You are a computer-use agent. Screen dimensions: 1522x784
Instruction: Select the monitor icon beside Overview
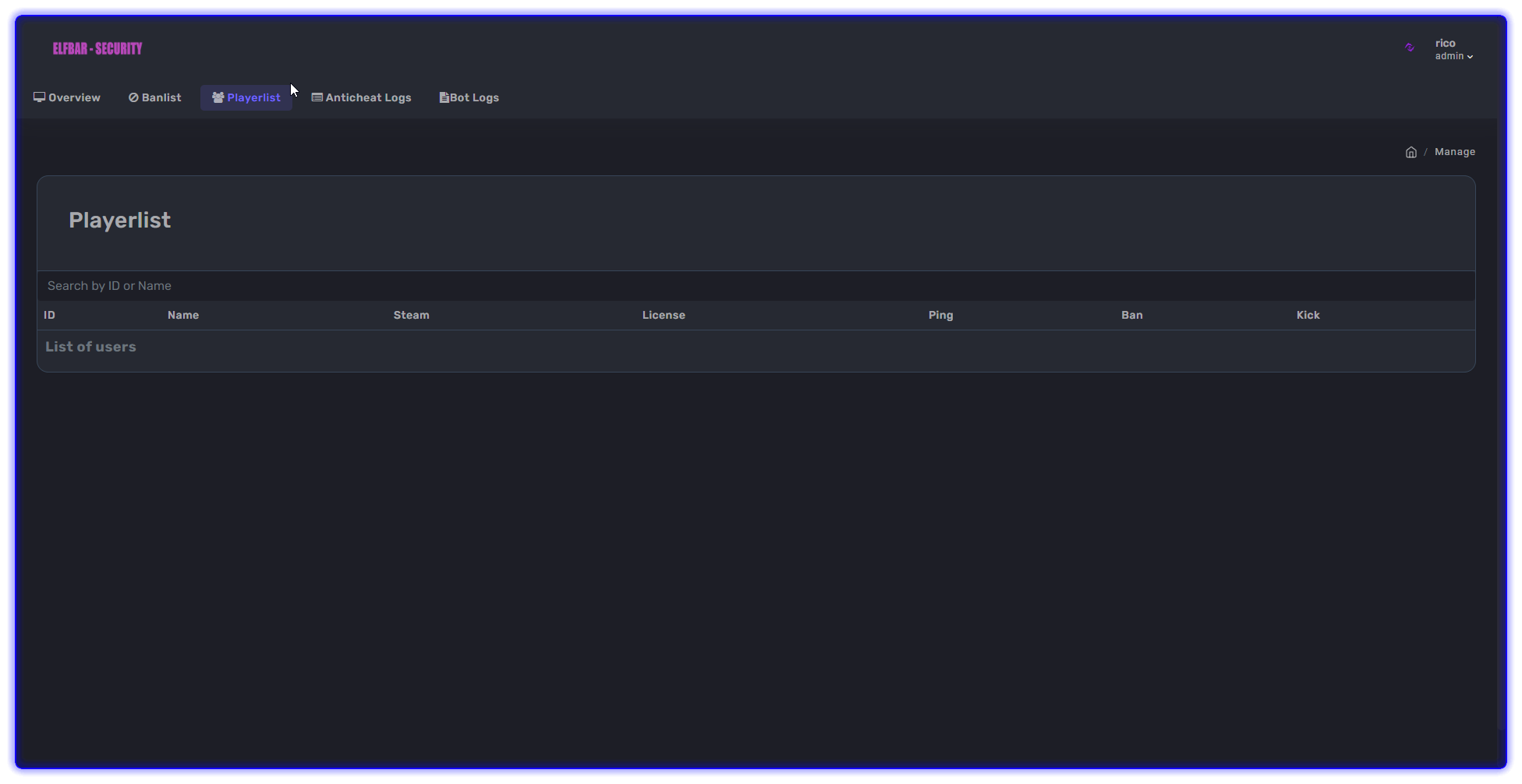(x=39, y=97)
